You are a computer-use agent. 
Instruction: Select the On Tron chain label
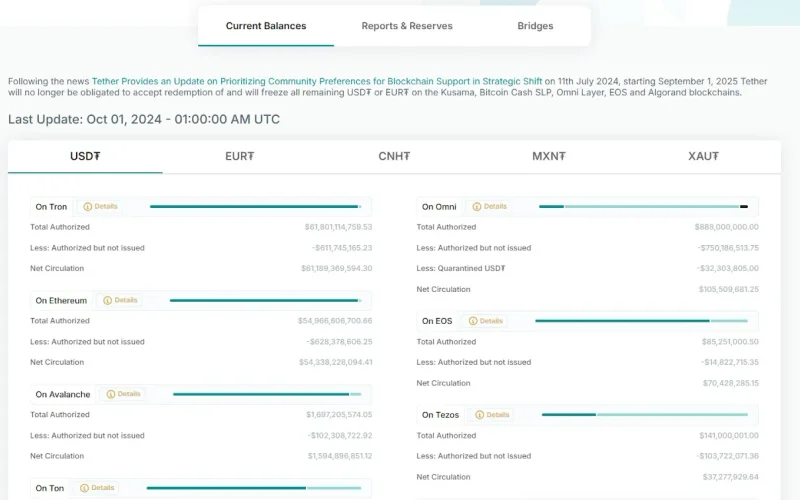(x=51, y=207)
